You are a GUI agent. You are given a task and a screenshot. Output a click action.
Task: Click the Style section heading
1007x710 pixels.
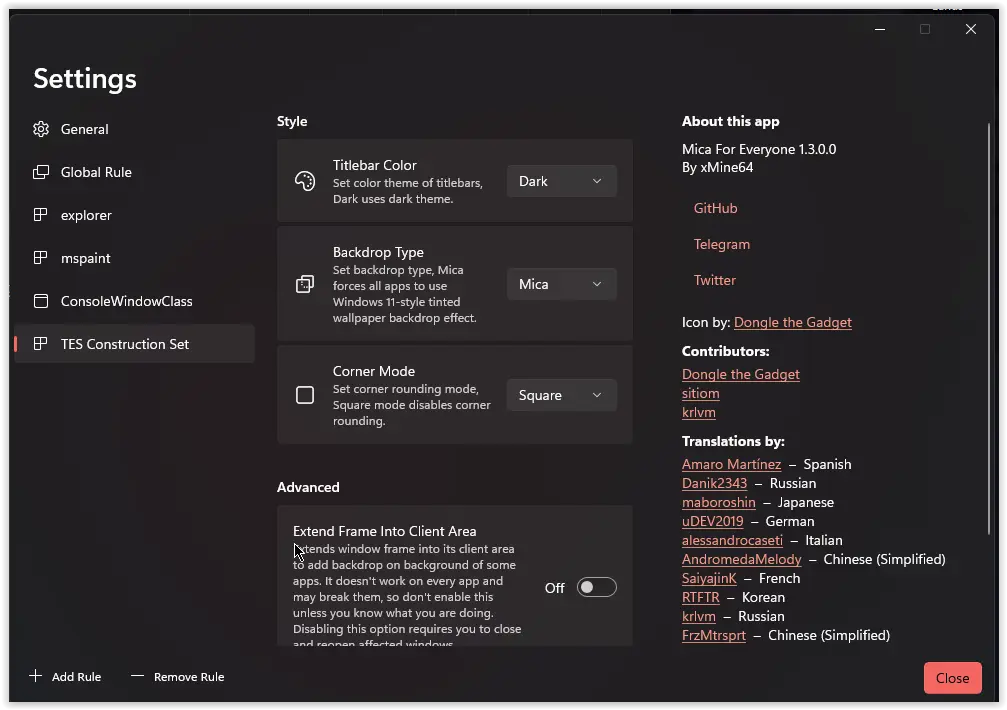point(292,121)
